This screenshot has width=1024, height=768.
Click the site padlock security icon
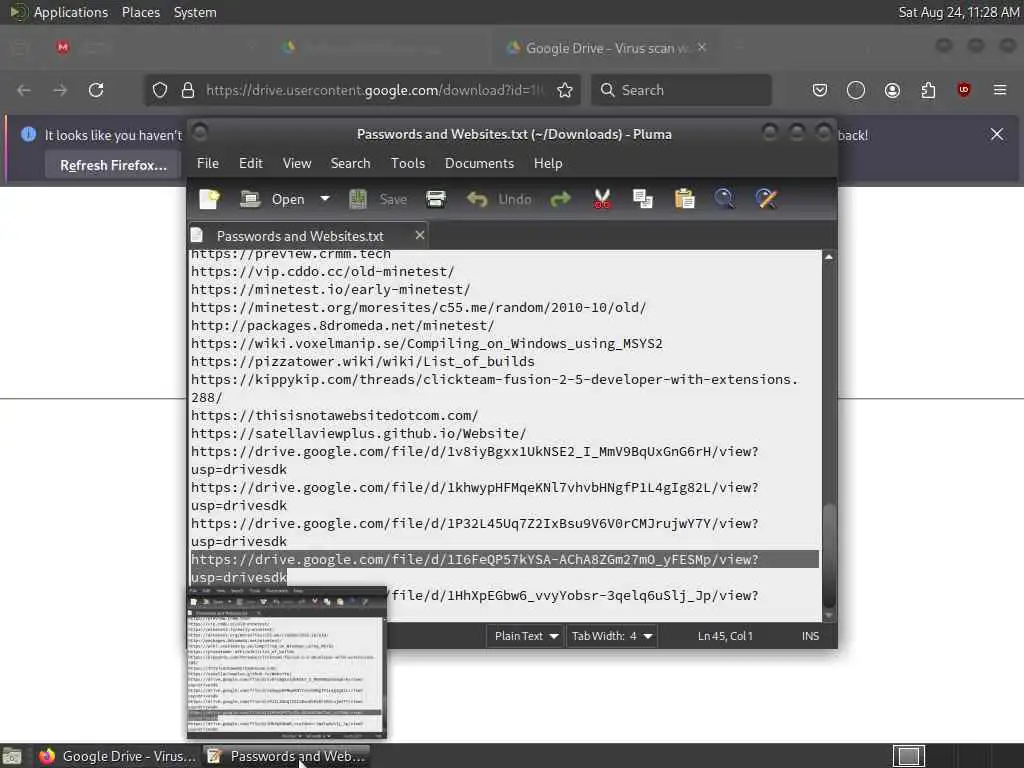pyautogui.click(x=188, y=90)
